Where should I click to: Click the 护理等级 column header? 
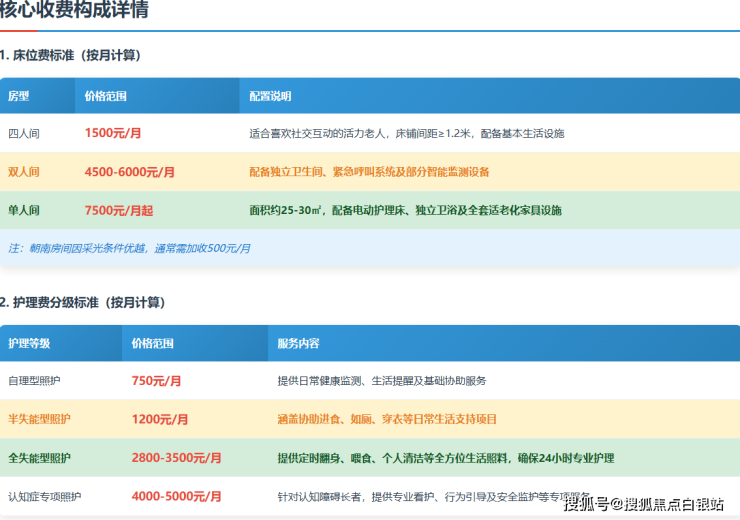(x=29, y=343)
